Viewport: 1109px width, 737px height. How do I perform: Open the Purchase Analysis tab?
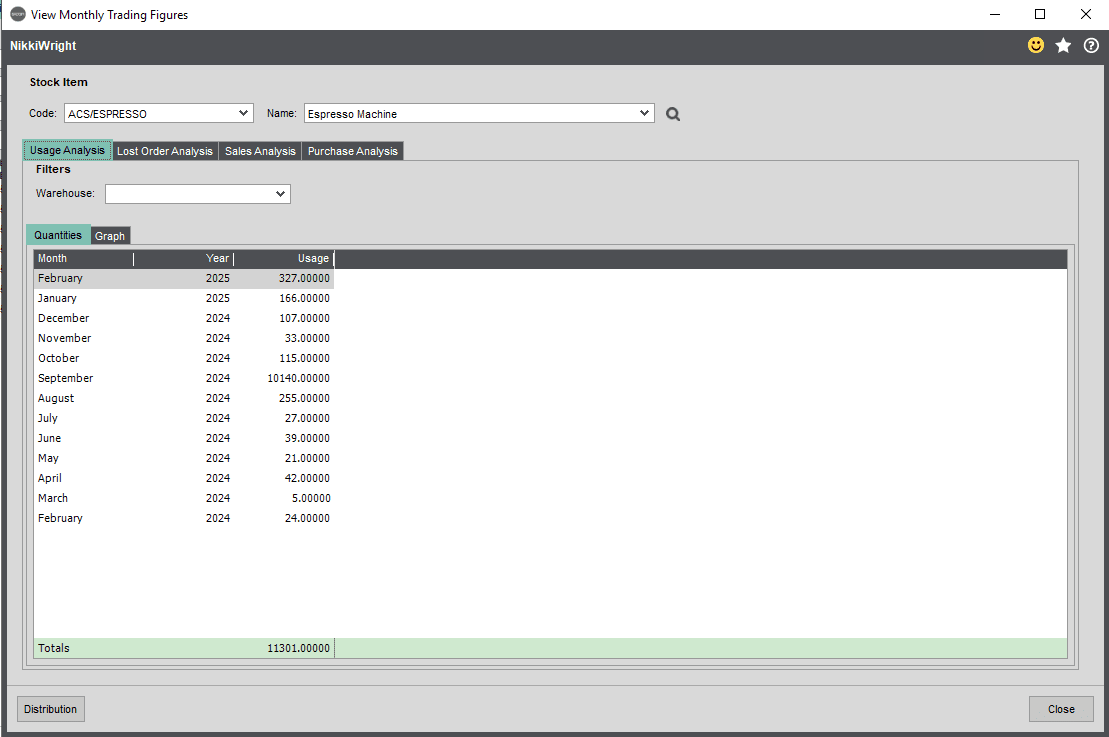(353, 151)
